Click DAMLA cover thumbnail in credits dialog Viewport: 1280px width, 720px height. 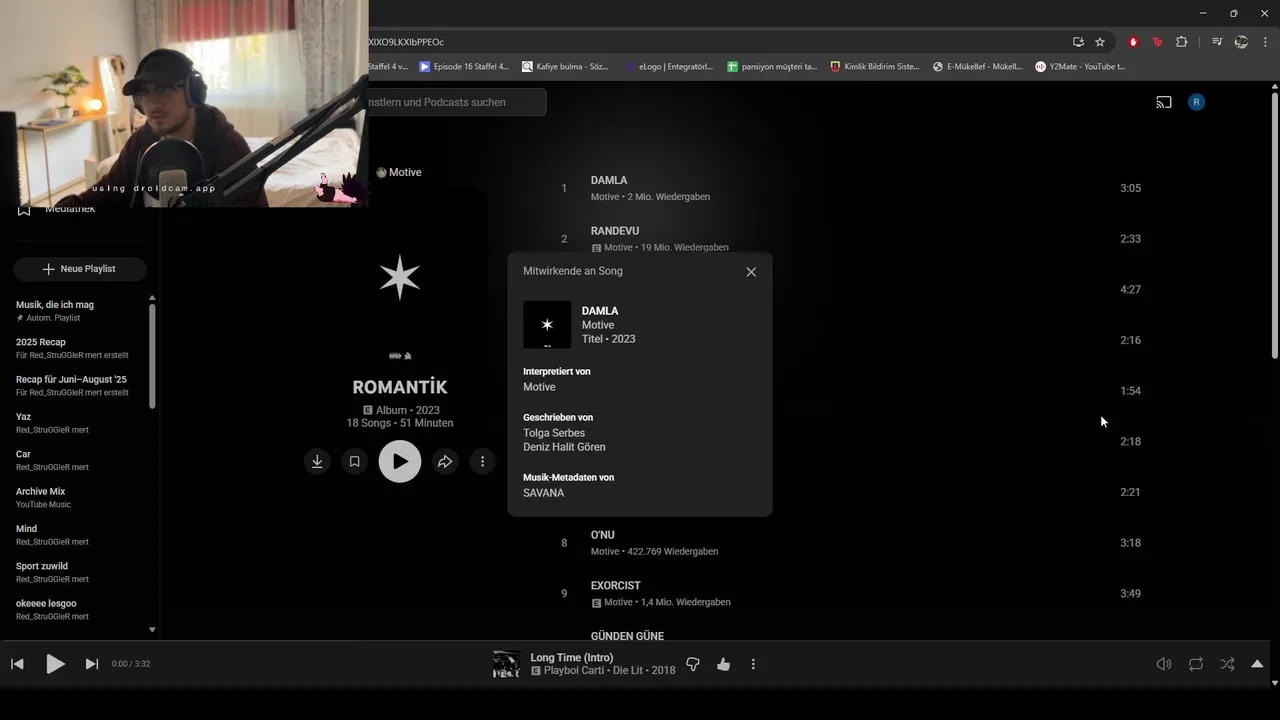tap(547, 324)
